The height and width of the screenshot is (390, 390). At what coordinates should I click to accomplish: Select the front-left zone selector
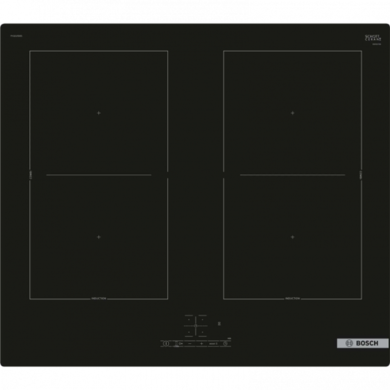point(189,332)
